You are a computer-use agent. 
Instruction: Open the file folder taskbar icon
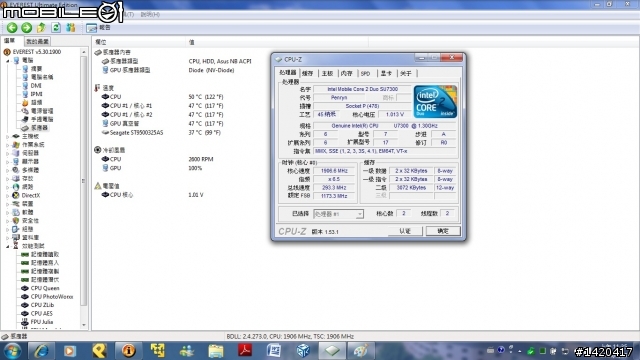pos(216,351)
